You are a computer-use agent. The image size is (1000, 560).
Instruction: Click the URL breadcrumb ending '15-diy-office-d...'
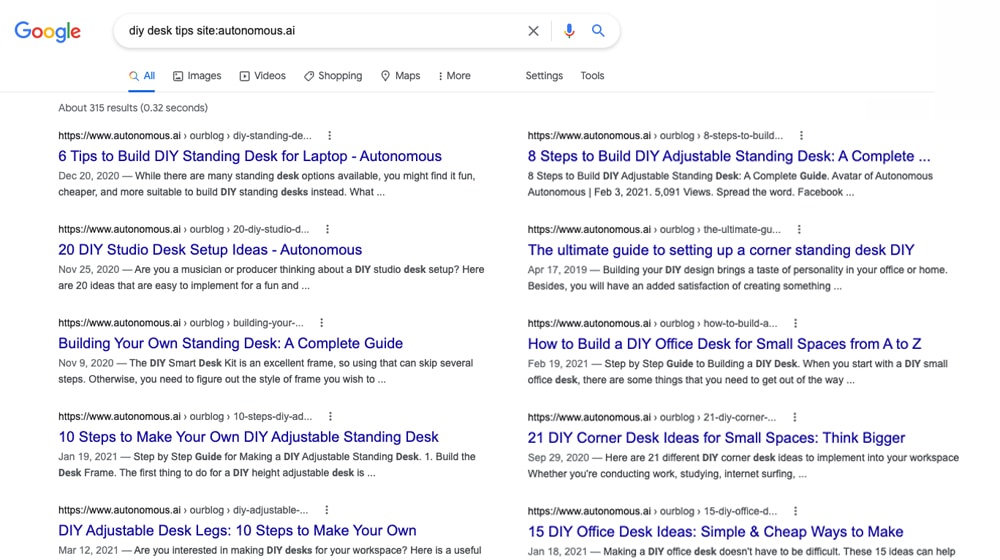tap(652, 511)
